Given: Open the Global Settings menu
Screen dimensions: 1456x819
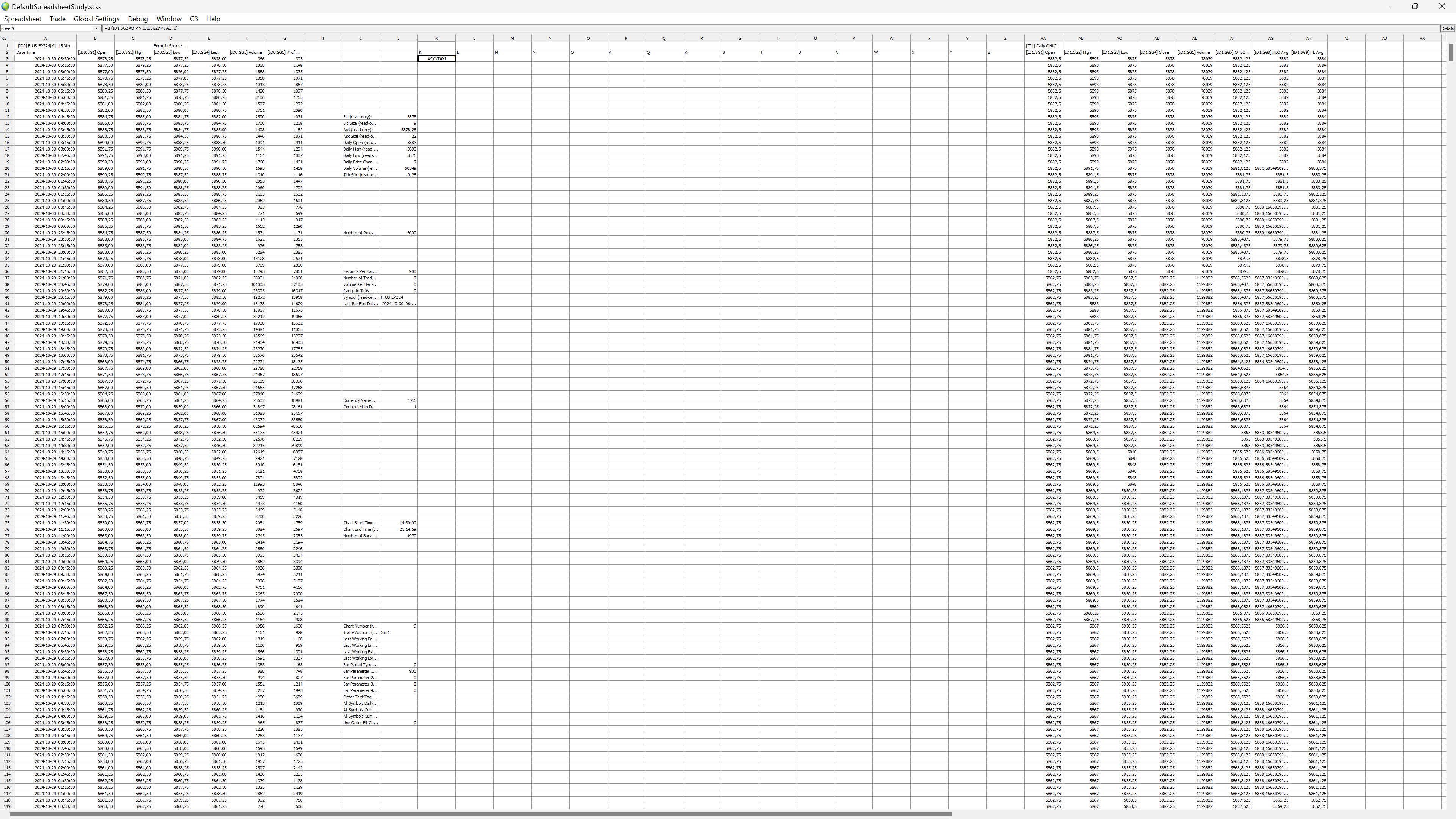Looking at the screenshot, I should 96,19.
